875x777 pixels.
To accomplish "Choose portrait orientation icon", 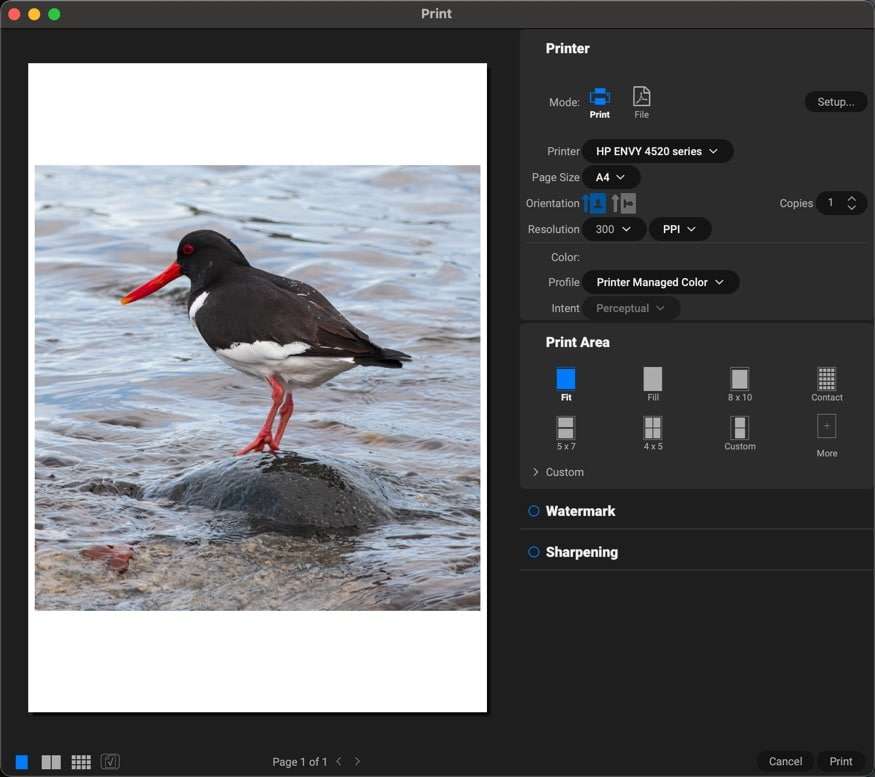I will pos(595,204).
